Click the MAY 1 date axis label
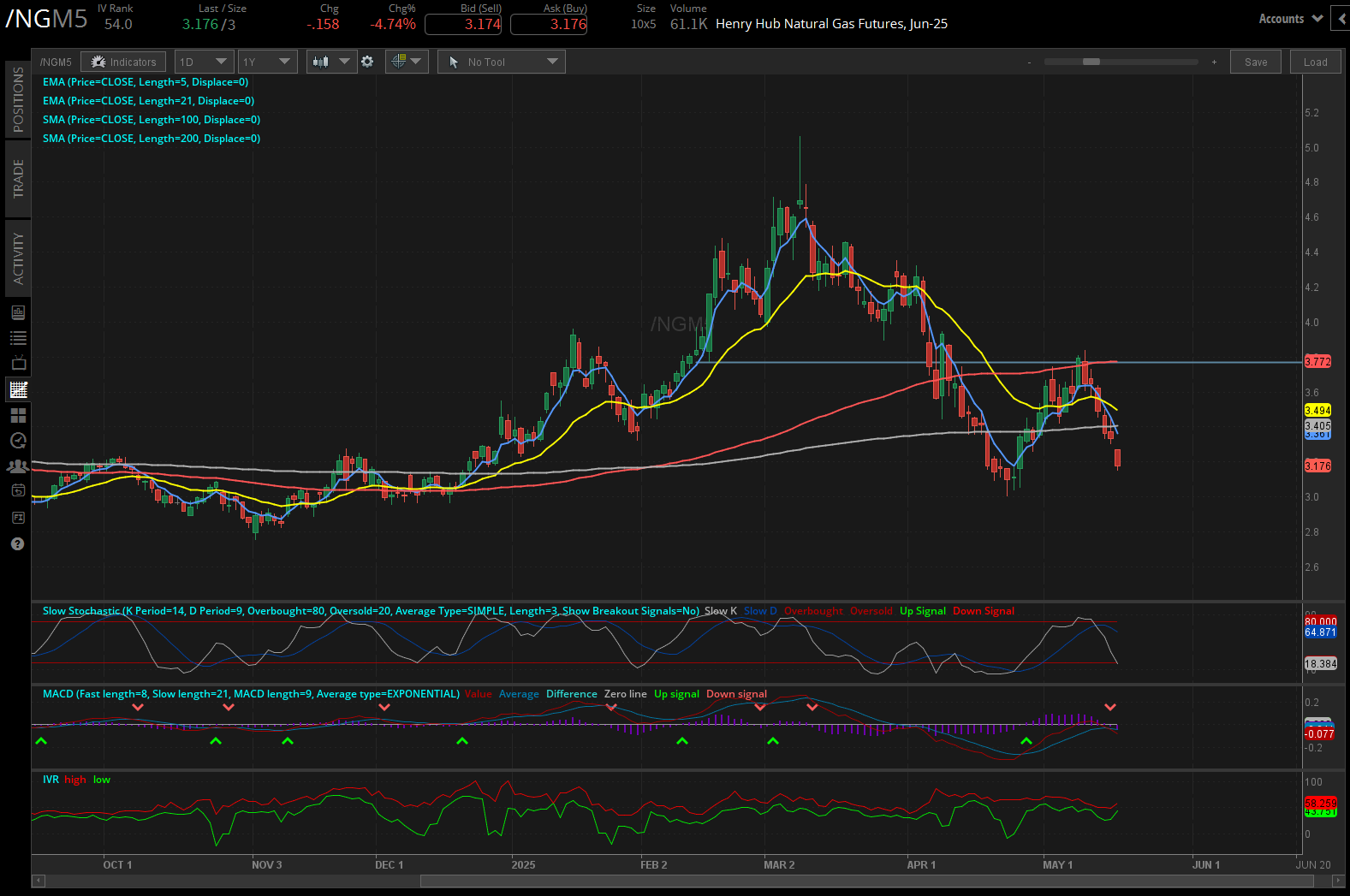The height and width of the screenshot is (896, 1350). 1057,865
